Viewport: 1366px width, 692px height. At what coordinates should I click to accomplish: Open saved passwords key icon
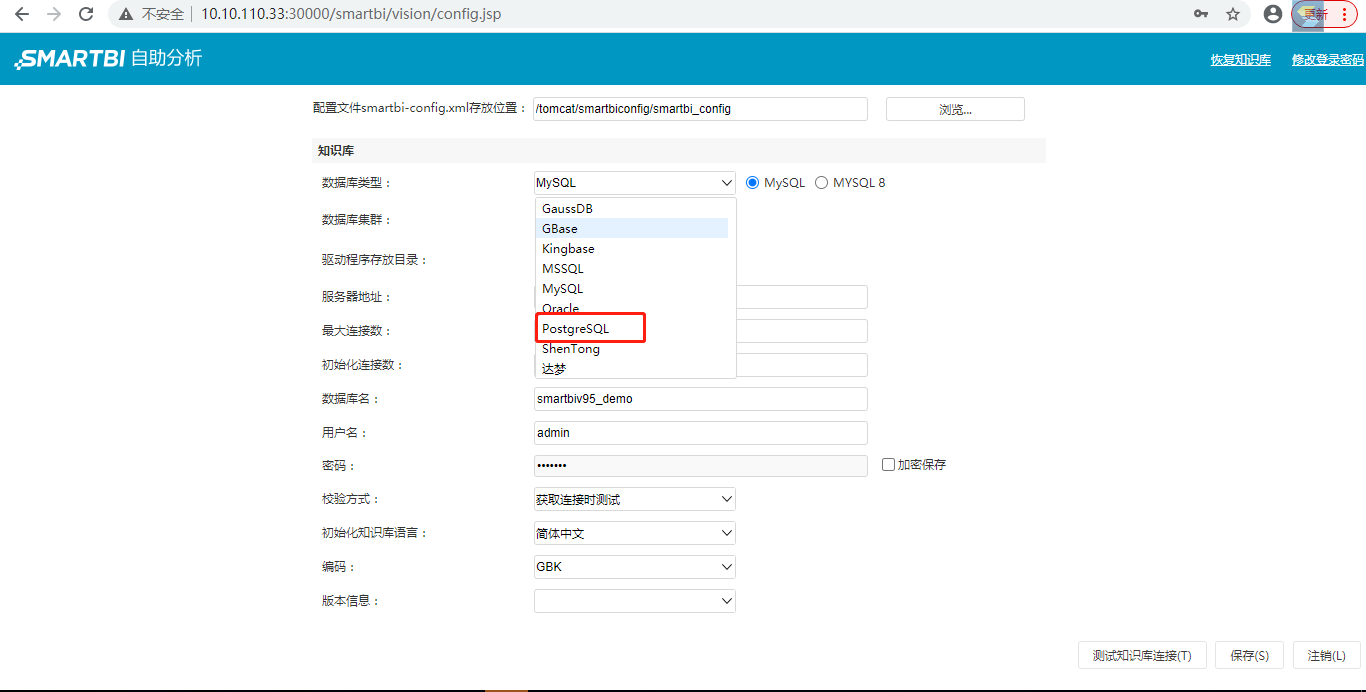tap(1201, 14)
